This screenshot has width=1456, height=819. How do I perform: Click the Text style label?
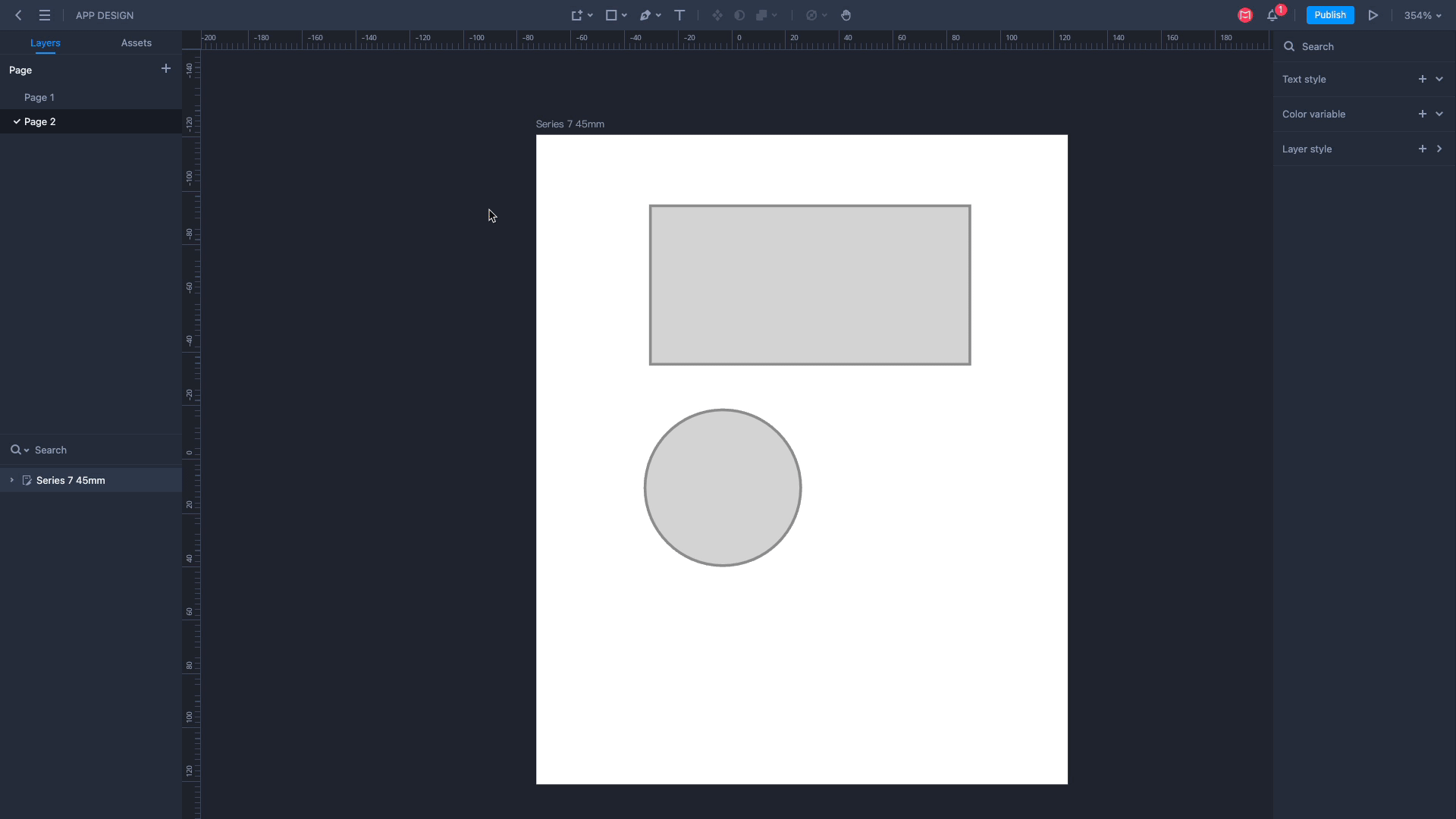click(1304, 79)
